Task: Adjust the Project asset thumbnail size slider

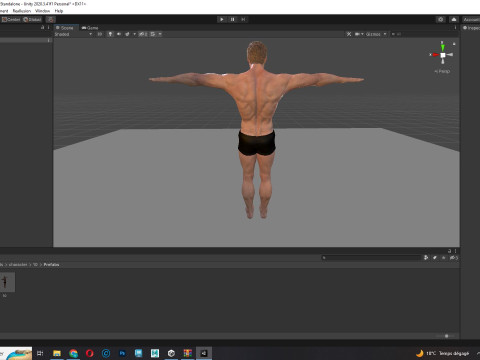Action: click(x=446, y=336)
